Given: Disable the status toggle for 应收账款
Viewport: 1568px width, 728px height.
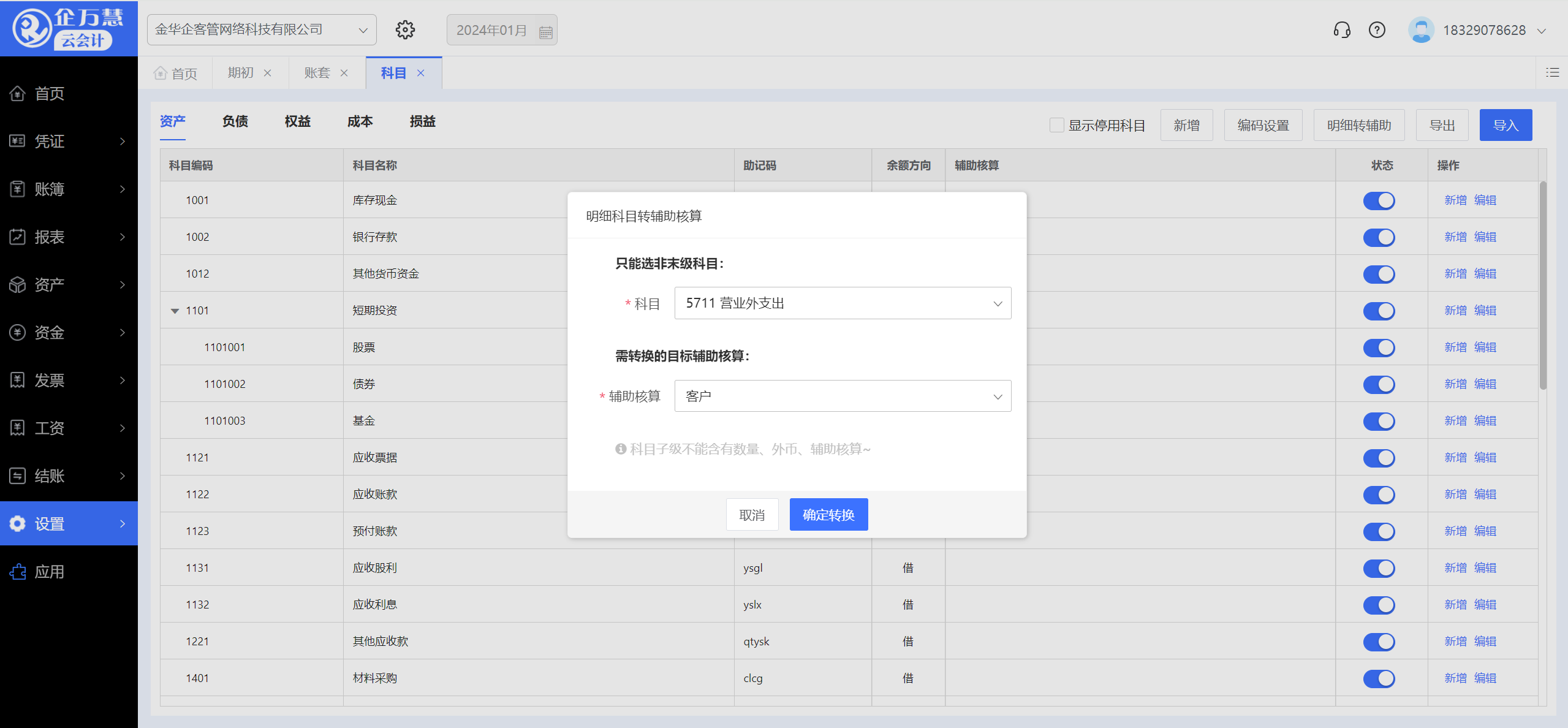Looking at the screenshot, I should [1379, 495].
